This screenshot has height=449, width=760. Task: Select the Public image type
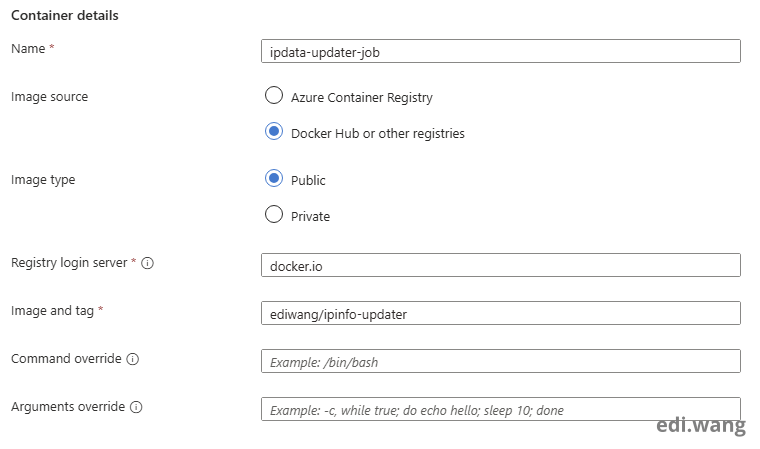click(274, 179)
